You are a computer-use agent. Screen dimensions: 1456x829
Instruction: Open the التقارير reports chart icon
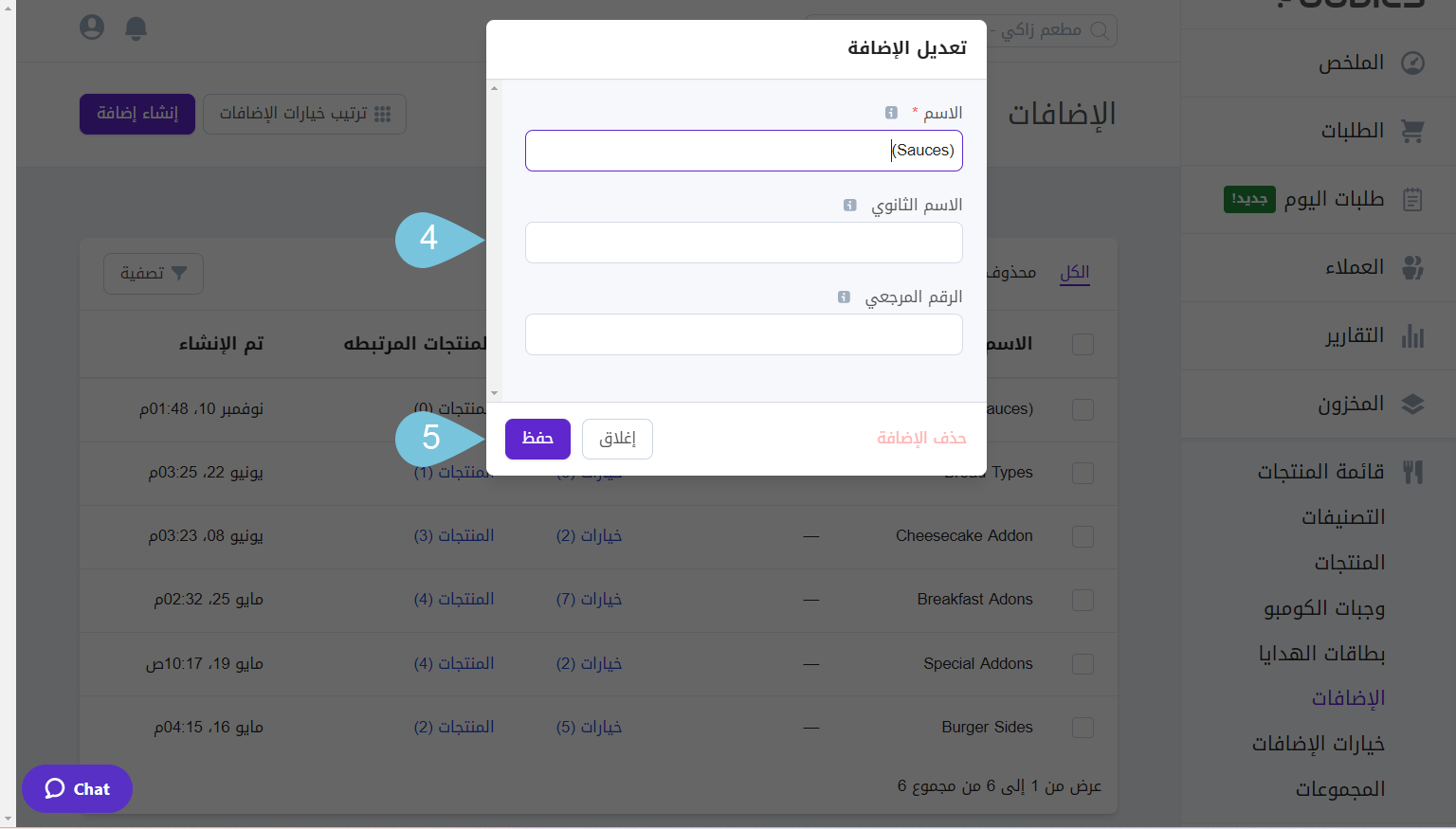pyautogui.click(x=1411, y=335)
